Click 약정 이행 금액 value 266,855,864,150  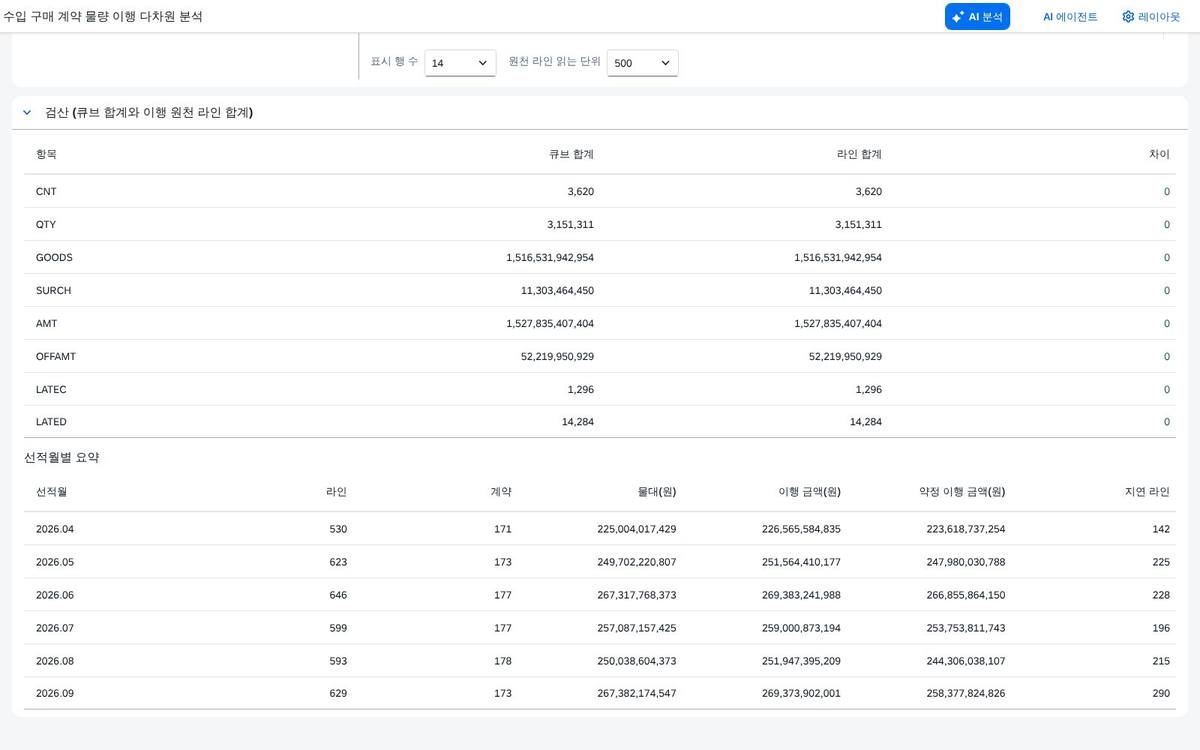964,594
